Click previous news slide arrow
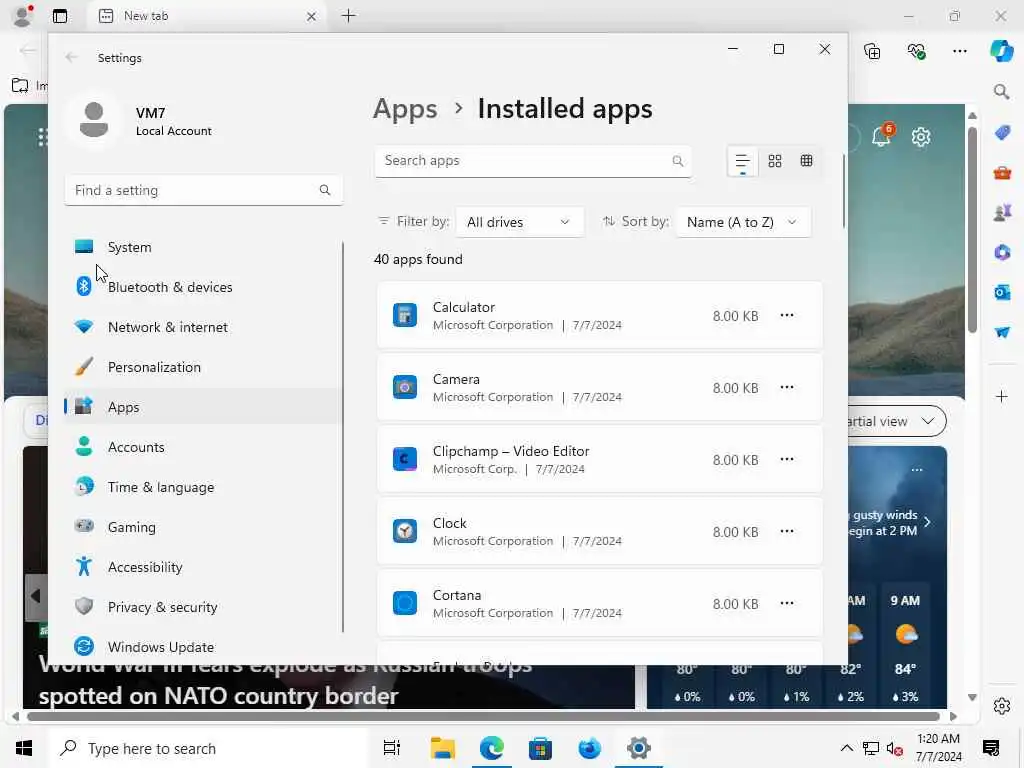The height and width of the screenshot is (768, 1024). click(36, 596)
